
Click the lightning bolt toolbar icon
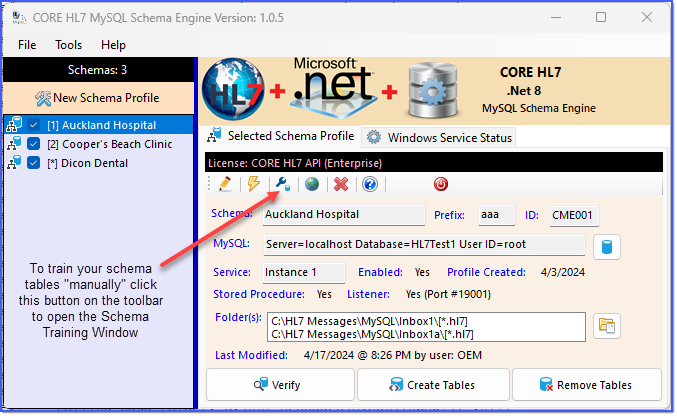(x=253, y=184)
